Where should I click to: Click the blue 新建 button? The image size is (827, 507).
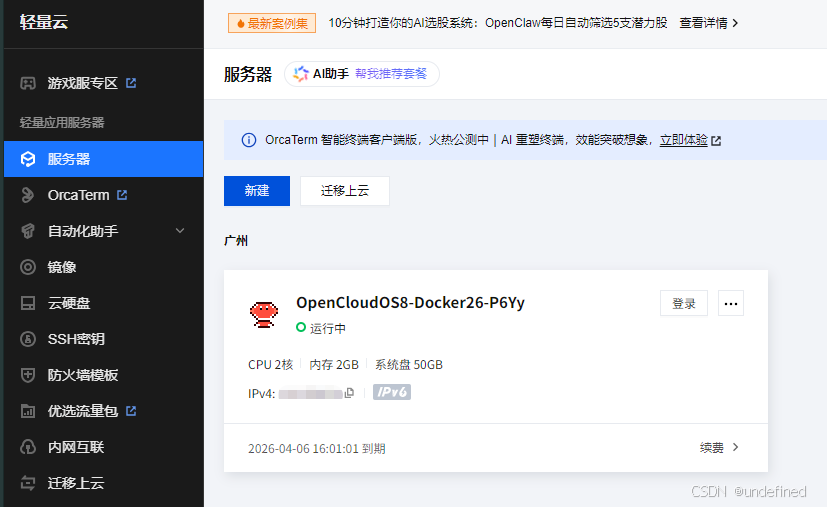point(257,190)
